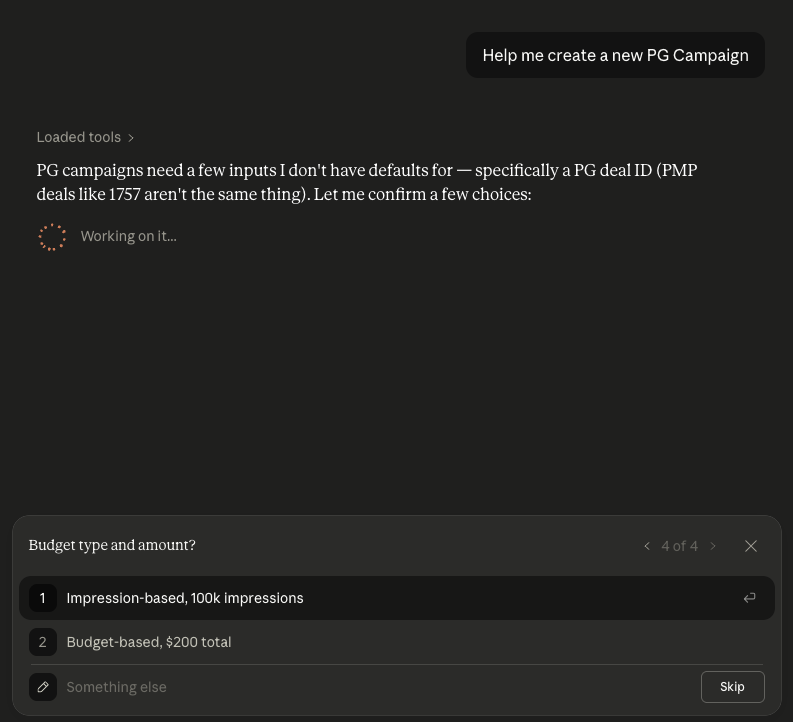
Task: Select Impression-based, 100k impressions option
Action: (397, 598)
